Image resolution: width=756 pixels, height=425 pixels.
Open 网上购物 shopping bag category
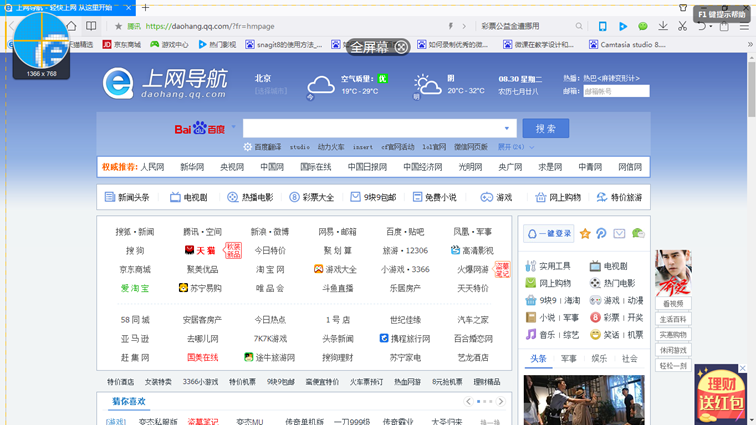click(x=558, y=197)
